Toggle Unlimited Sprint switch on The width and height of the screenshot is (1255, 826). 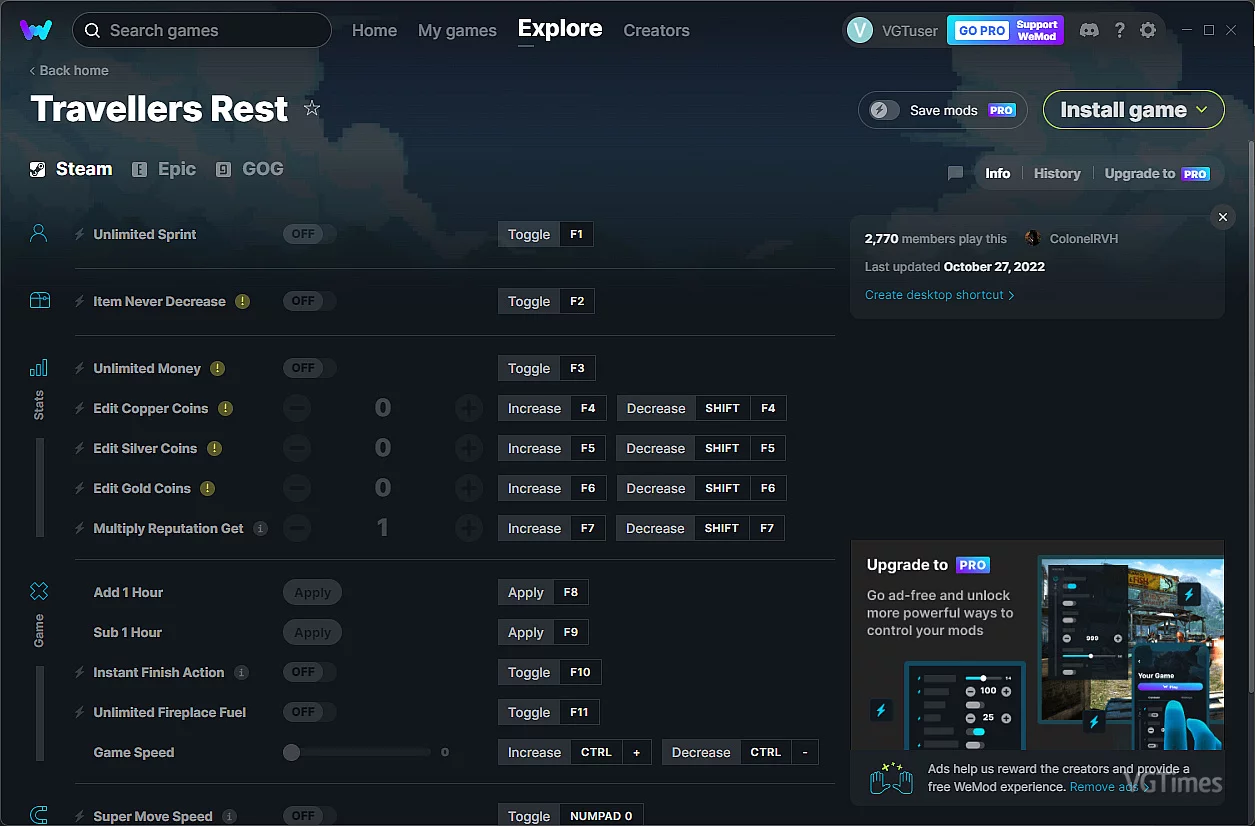click(309, 234)
